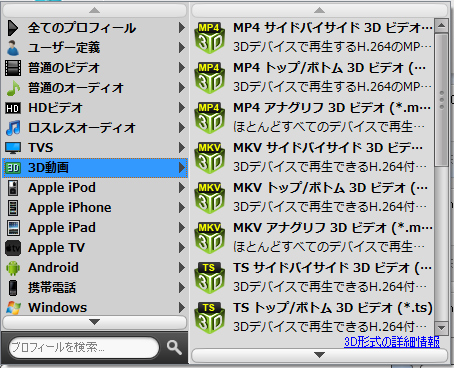Screen dimensions: 456x368
Task: Click category list scroll-up bar
Action: [95, 11]
